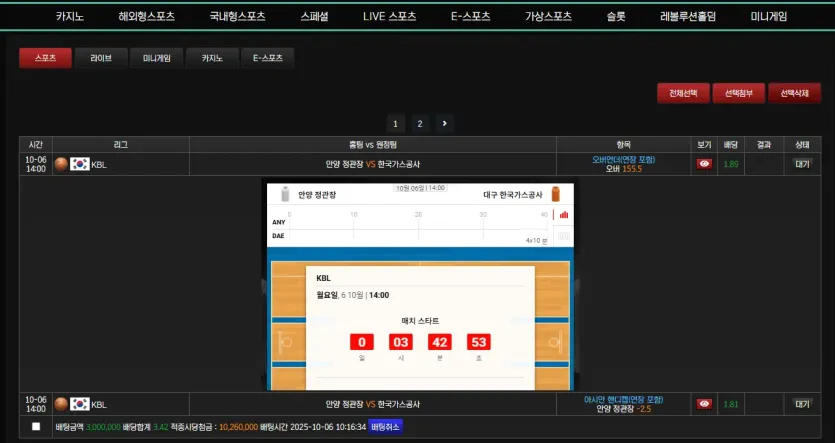
Task: Click Korean flag in second KBL row
Action: coord(80,404)
